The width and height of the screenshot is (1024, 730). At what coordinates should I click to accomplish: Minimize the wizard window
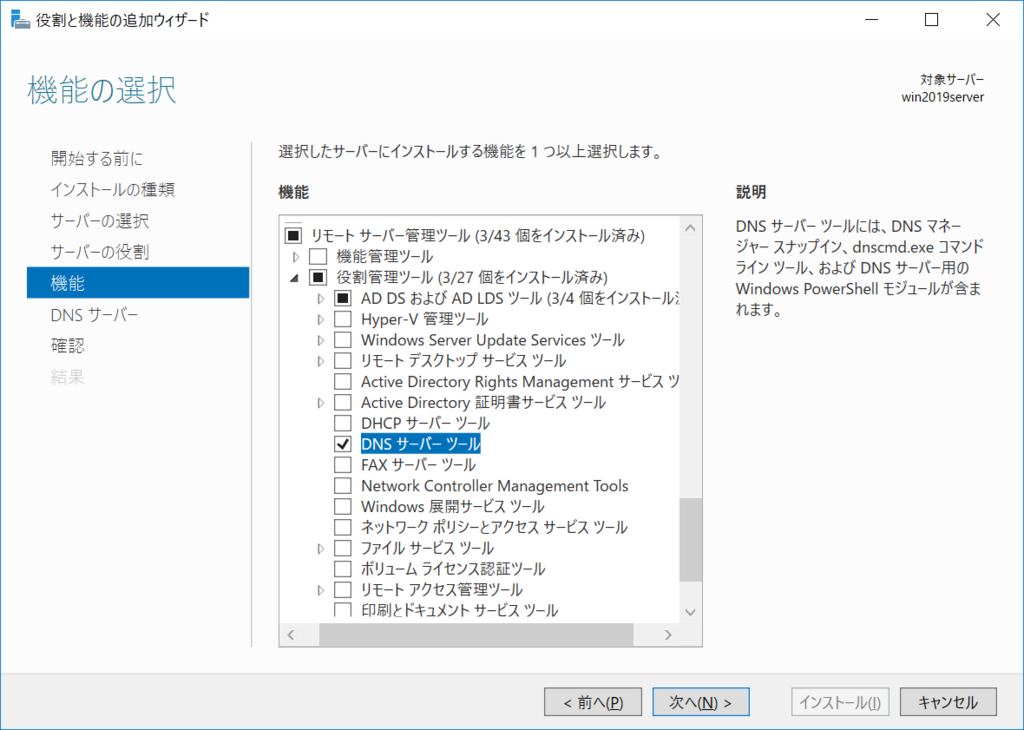click(x=871, y=20)
